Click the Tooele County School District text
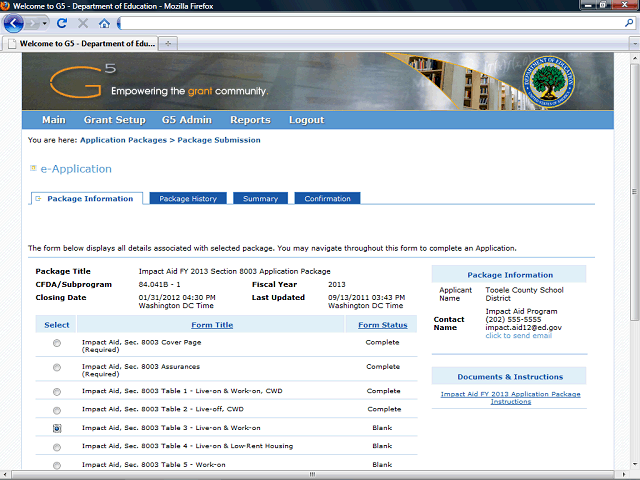Viewport: 640px width, 480px height. tap(524, 294)
